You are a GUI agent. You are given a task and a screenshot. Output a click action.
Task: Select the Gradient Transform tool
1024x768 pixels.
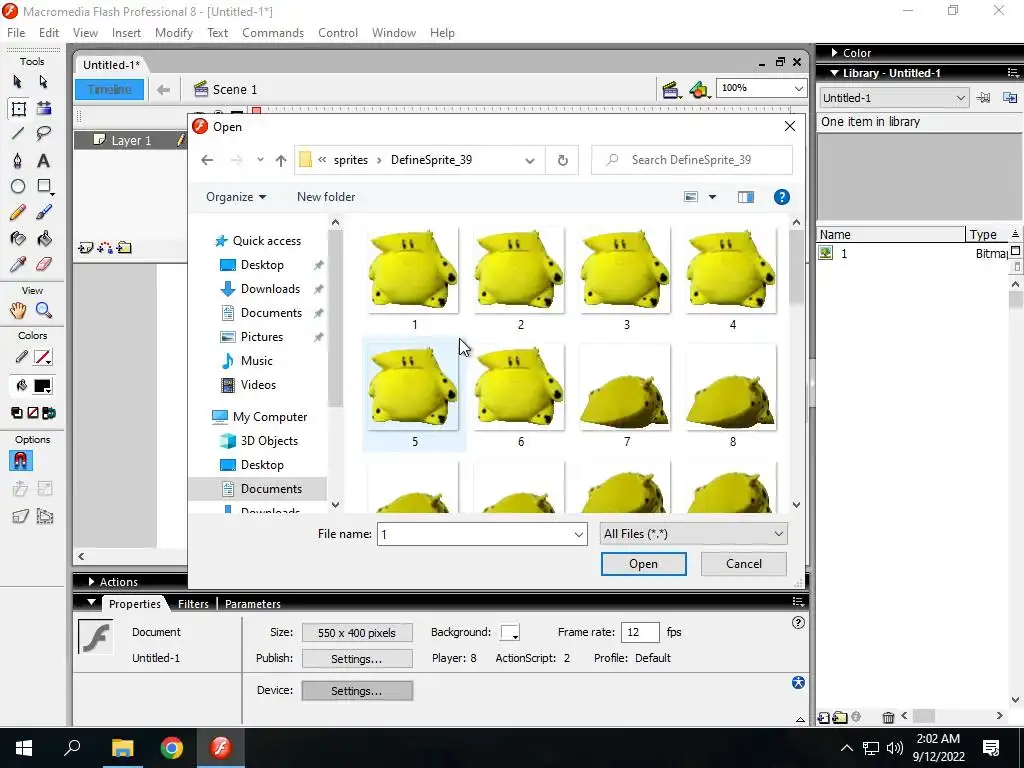coord(44,108)
